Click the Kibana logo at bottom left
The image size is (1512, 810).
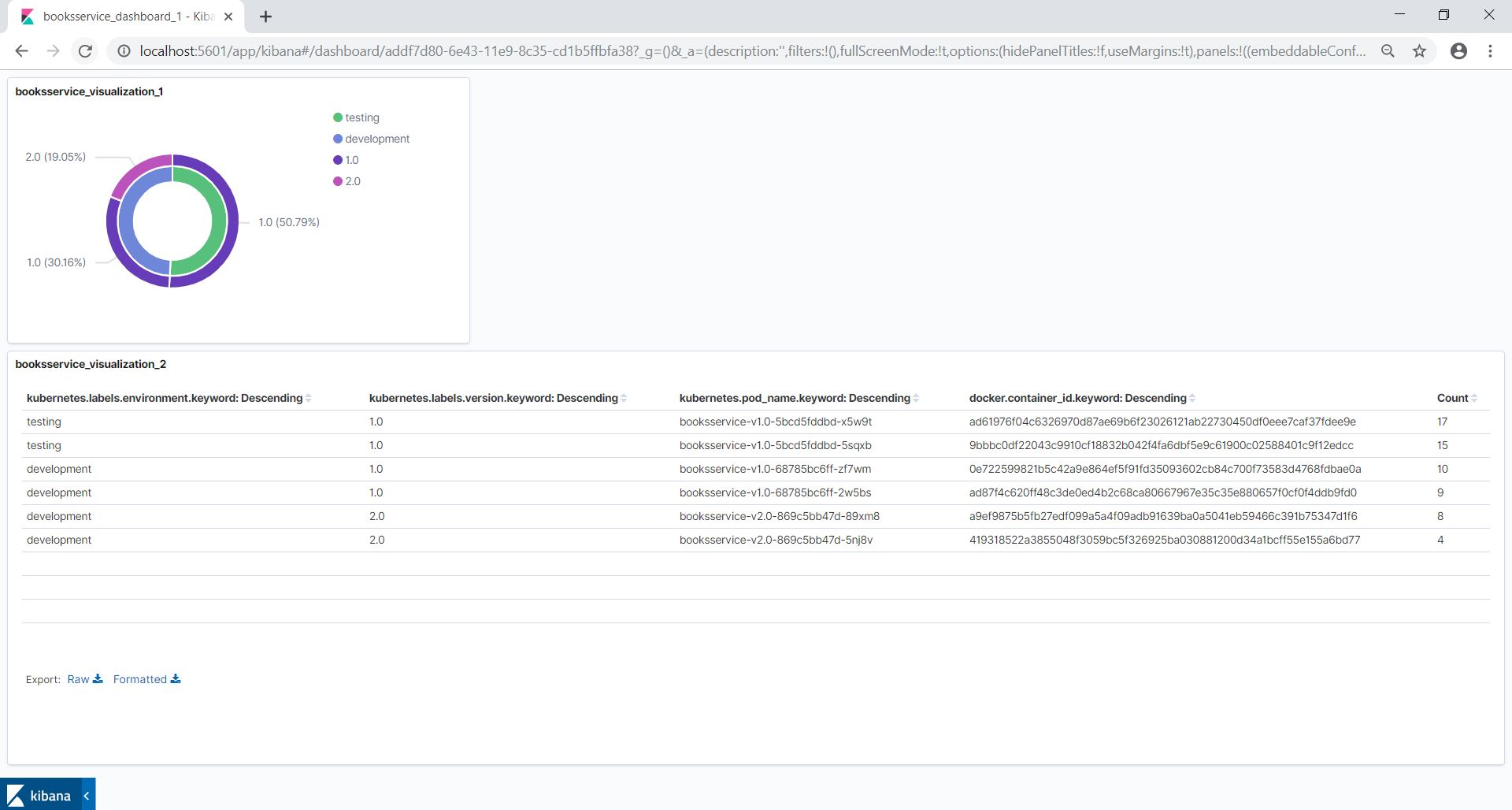coord(39,795)
